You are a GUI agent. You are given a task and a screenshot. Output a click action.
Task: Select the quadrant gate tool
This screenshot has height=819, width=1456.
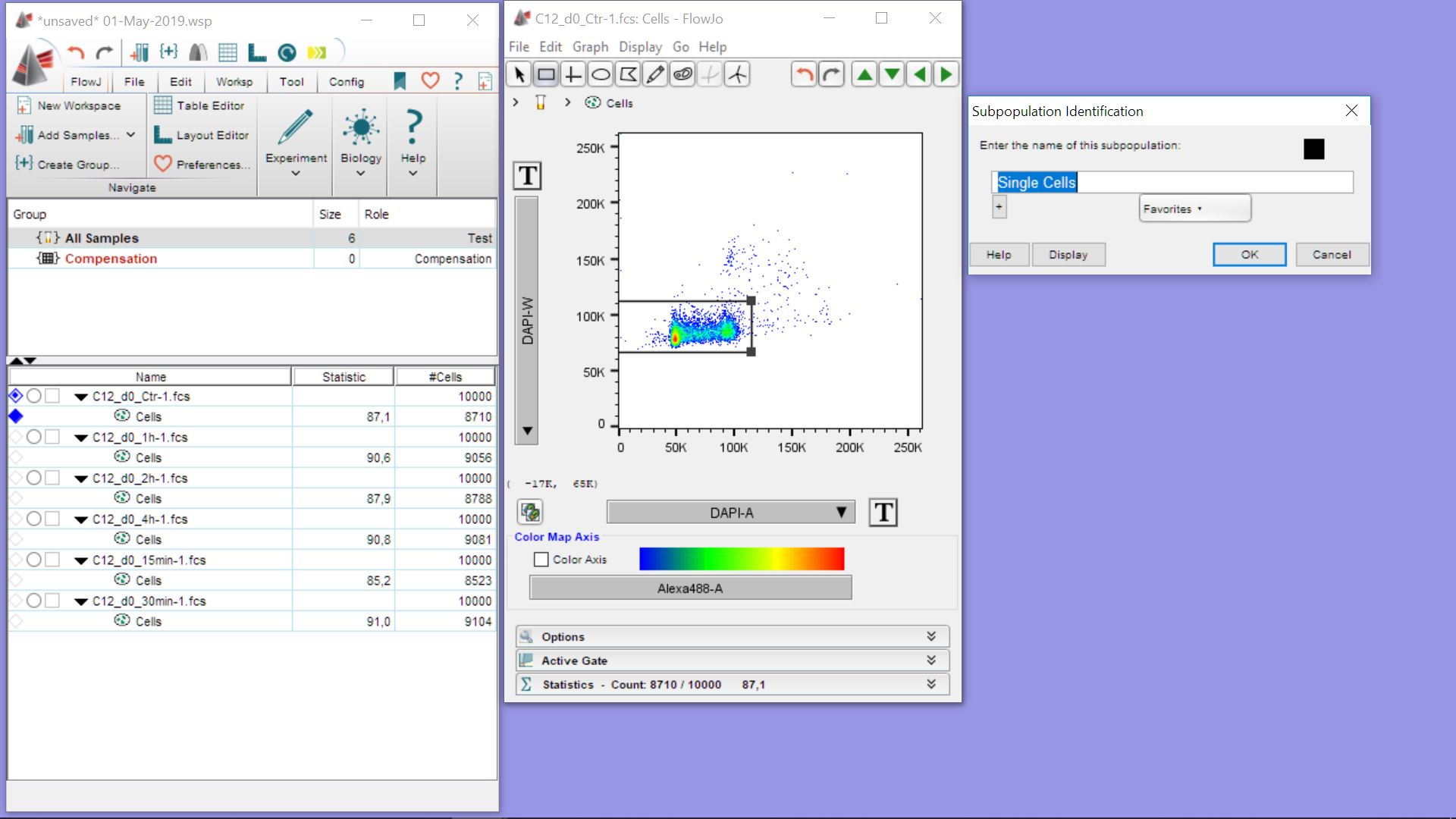point(573,74)
